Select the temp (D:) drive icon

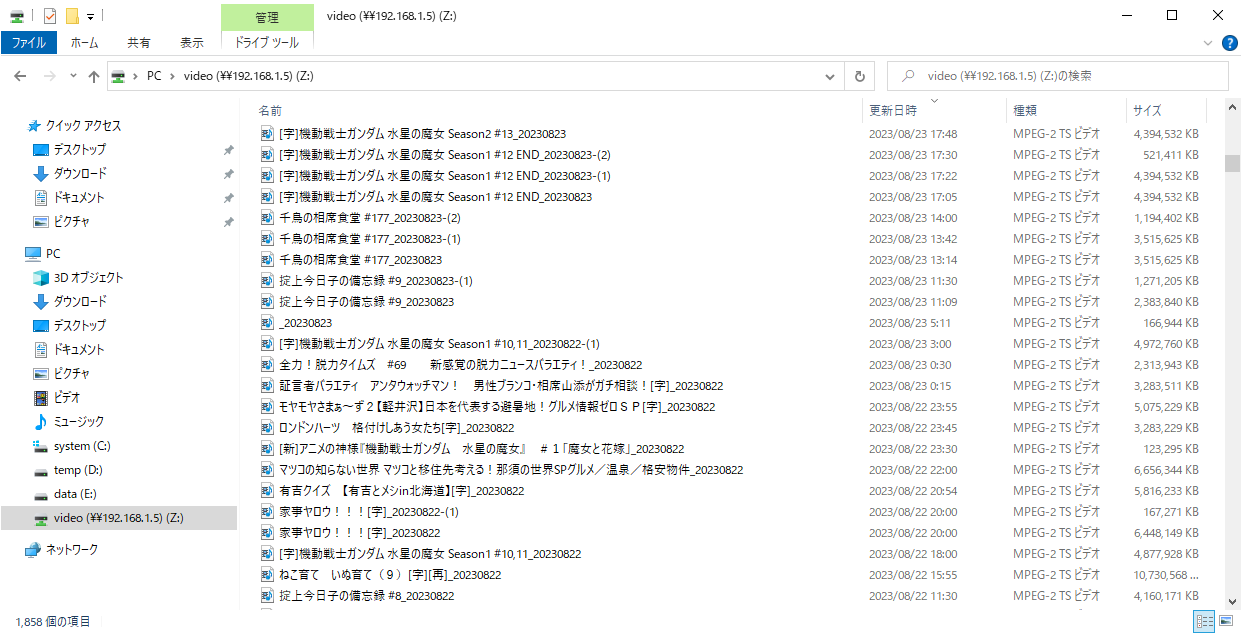[x=41, y=470]
